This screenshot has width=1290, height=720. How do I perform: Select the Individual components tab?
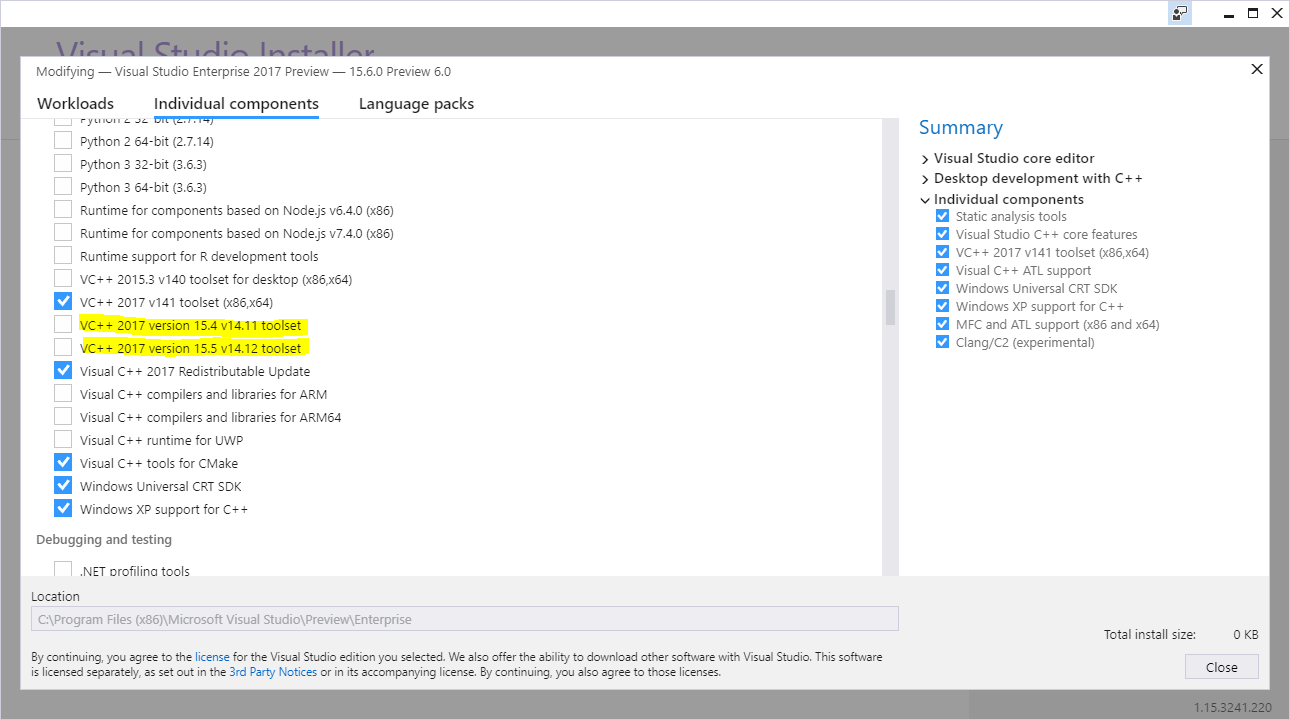236,104
